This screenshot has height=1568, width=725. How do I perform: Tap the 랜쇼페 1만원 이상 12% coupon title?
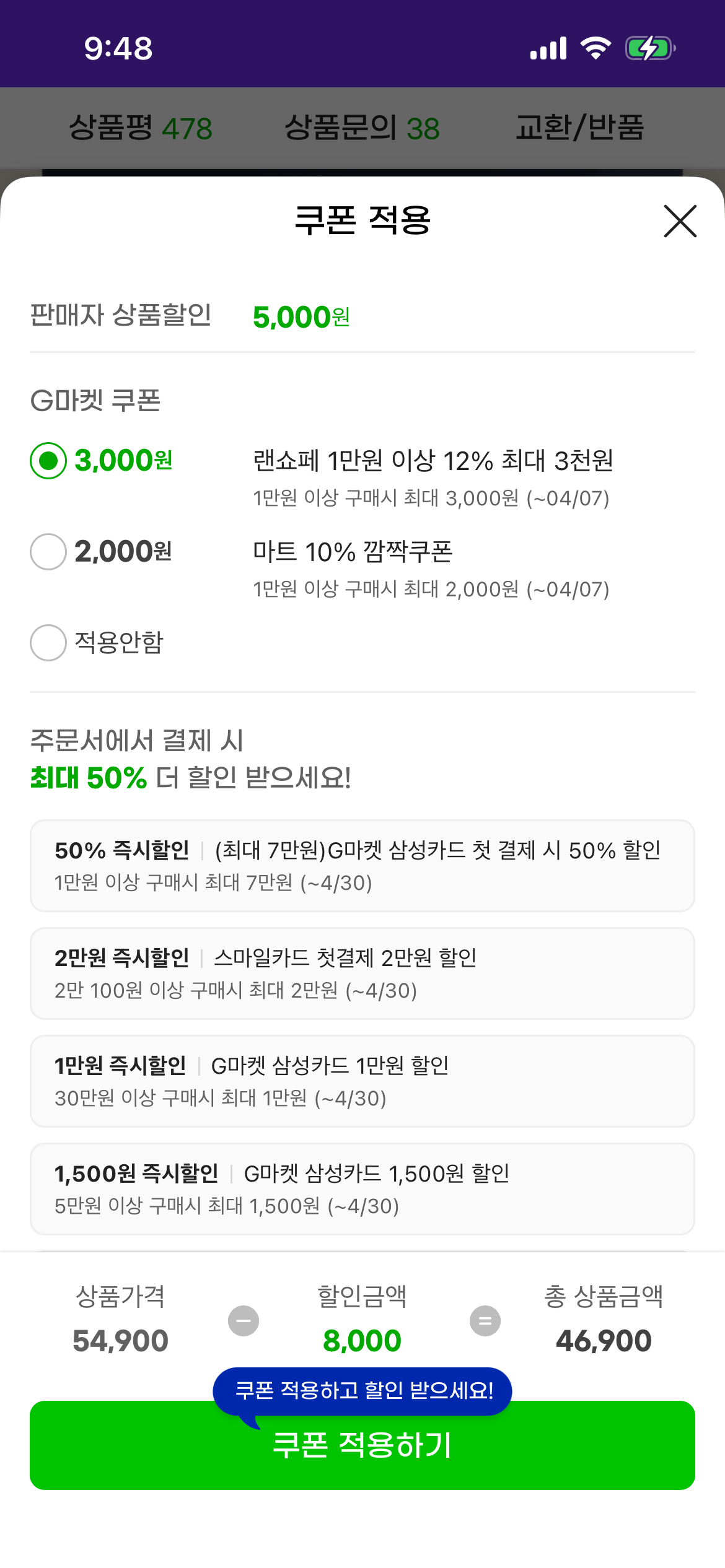click(433, 461)
